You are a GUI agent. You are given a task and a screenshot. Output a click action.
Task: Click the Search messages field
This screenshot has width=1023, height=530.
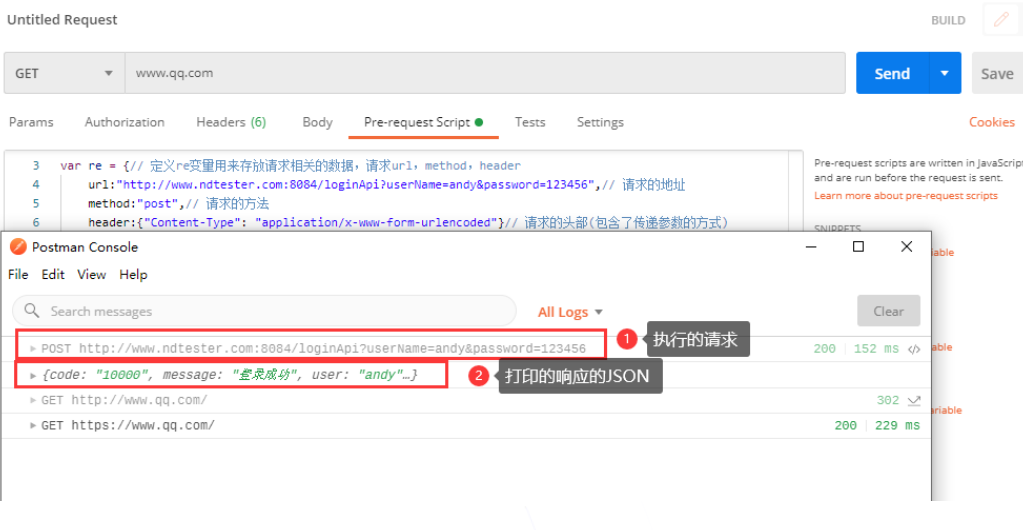[x=264, y=311]
